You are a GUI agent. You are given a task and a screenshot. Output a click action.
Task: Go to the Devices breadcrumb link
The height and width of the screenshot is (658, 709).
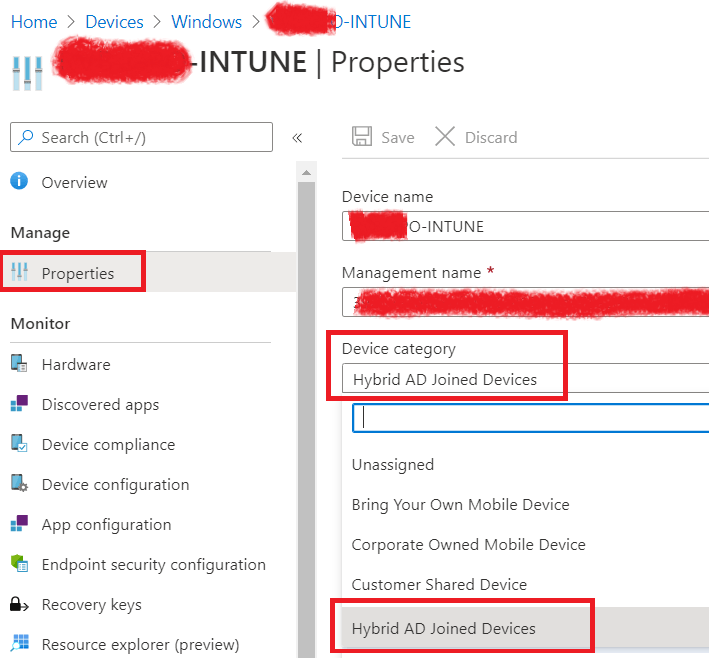114,22
